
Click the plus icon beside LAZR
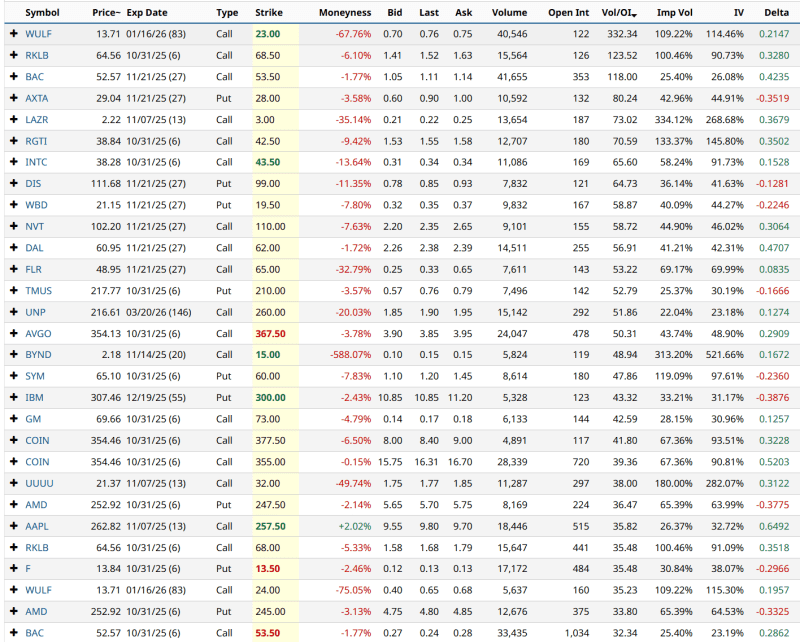tap(13, 119)
